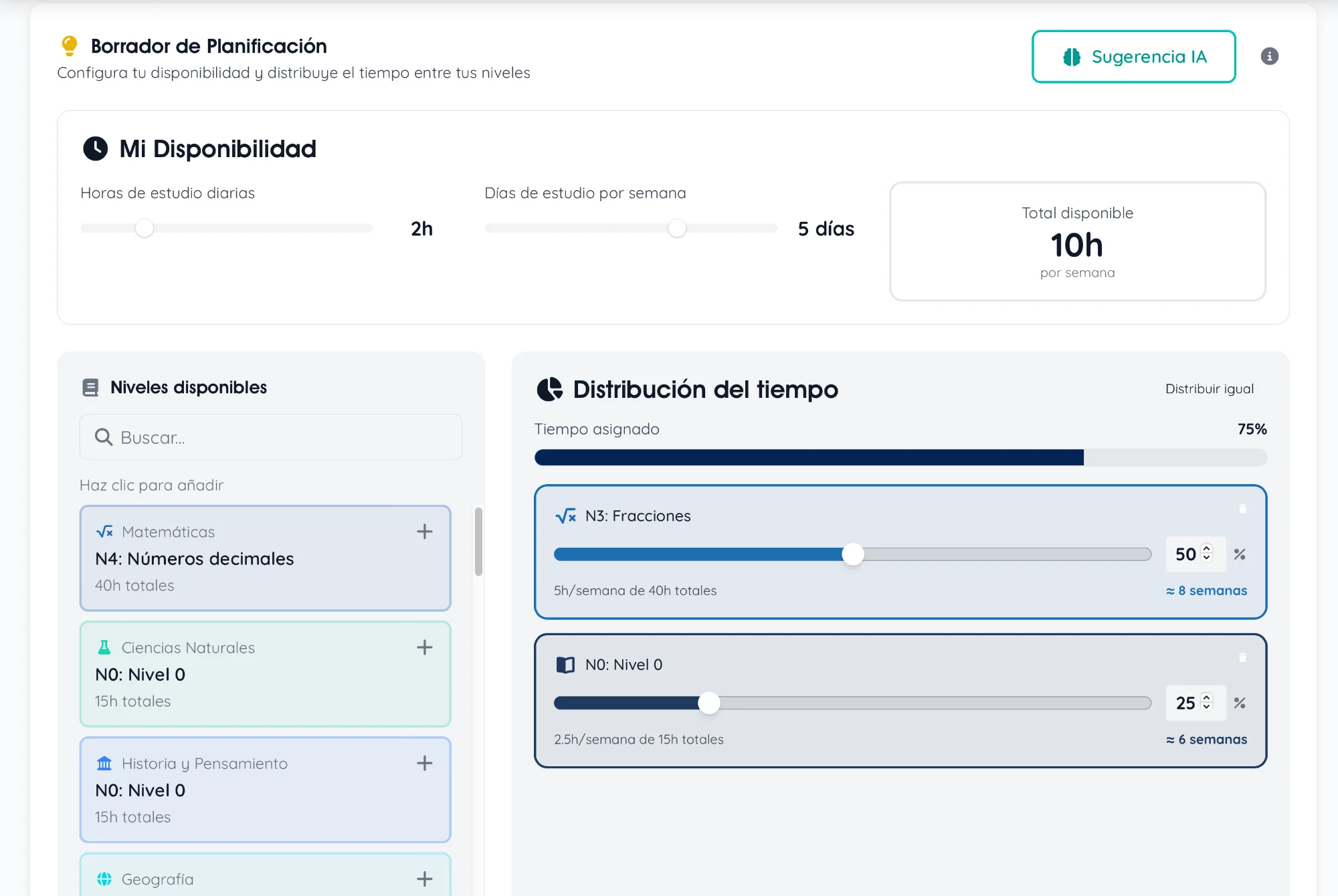Image resolution: width=1338 pixels, height=896 pixels.
Task: Click the levels list scrollbar thumb
Action: [478, 542]
